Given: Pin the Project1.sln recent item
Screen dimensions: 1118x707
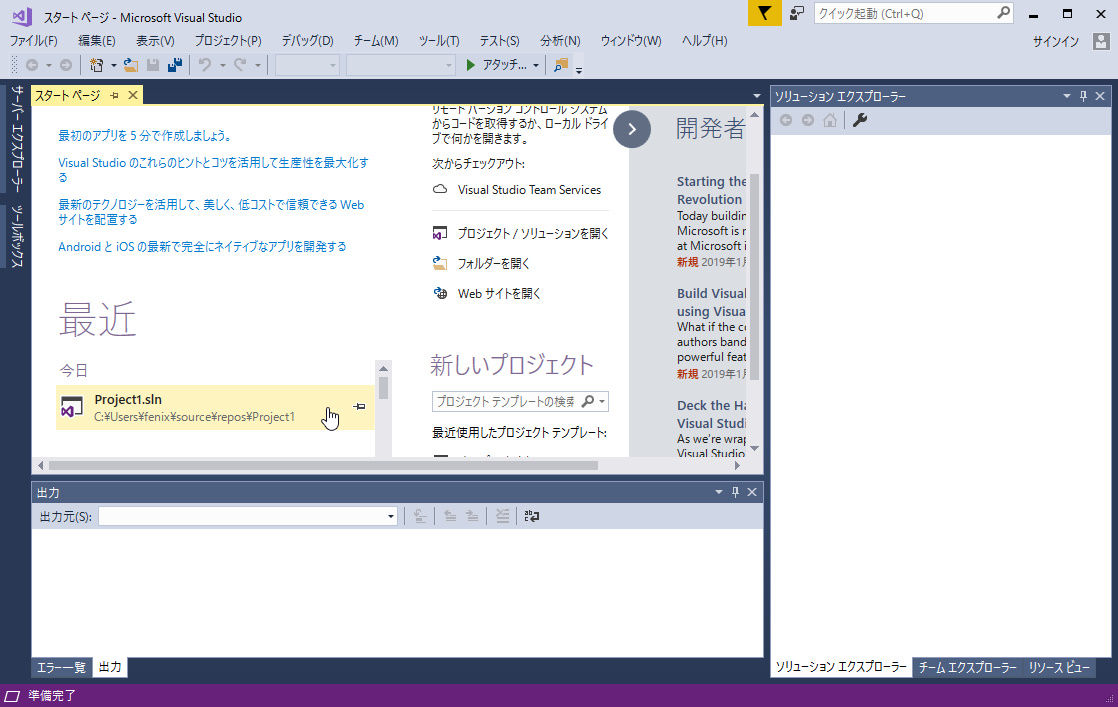Looking at the screenshot, I should [x=359, y=406].
